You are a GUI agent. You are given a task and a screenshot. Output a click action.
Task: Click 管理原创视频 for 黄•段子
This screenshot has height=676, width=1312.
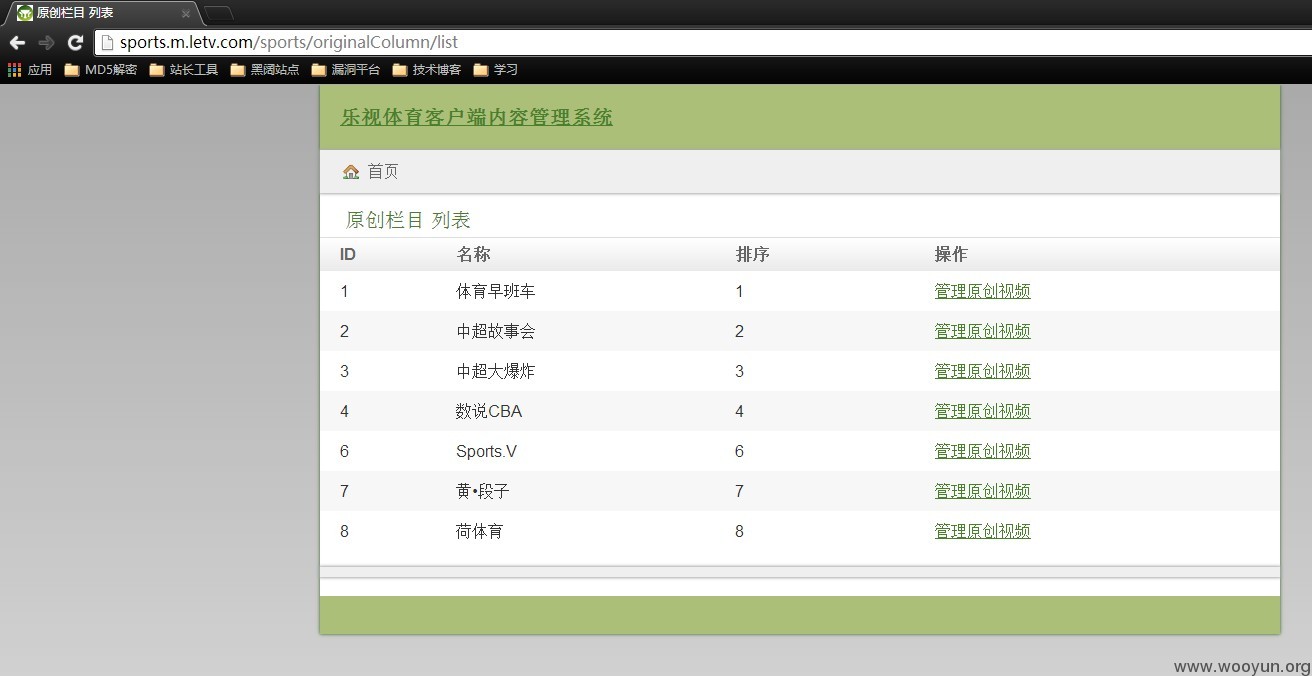(982, 491)
